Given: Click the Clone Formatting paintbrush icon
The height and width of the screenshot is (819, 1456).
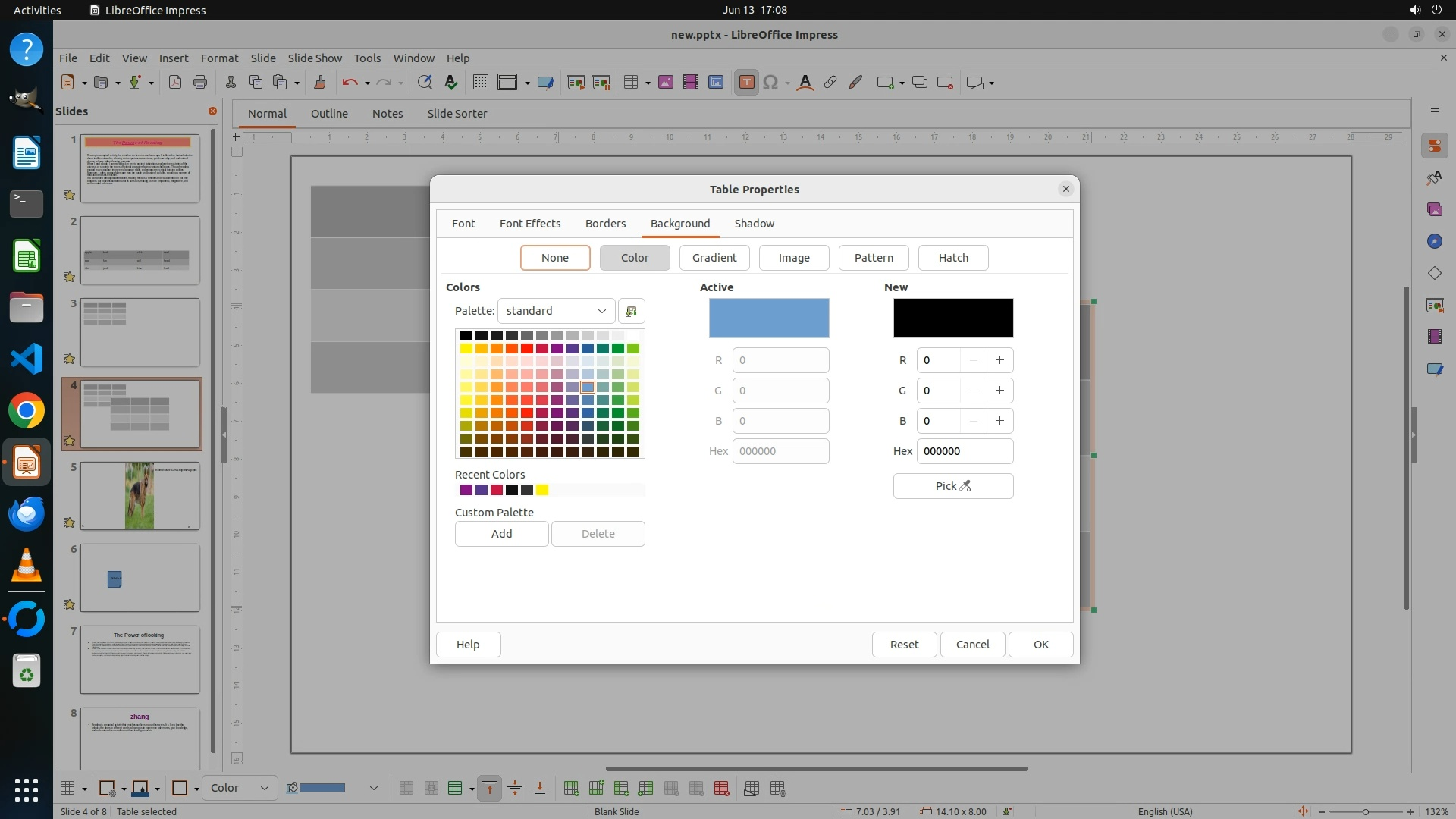Looking at the screenshot, I should coord(319,83).
